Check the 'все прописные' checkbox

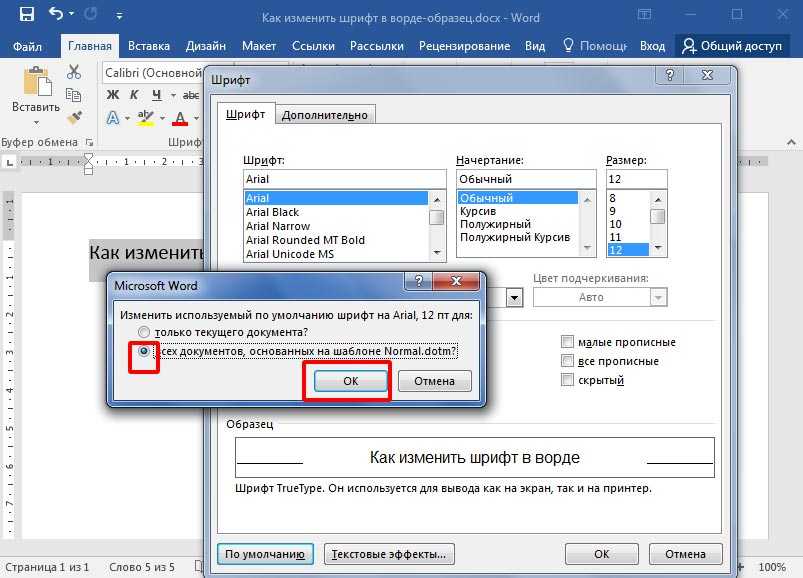pos(568,361)
